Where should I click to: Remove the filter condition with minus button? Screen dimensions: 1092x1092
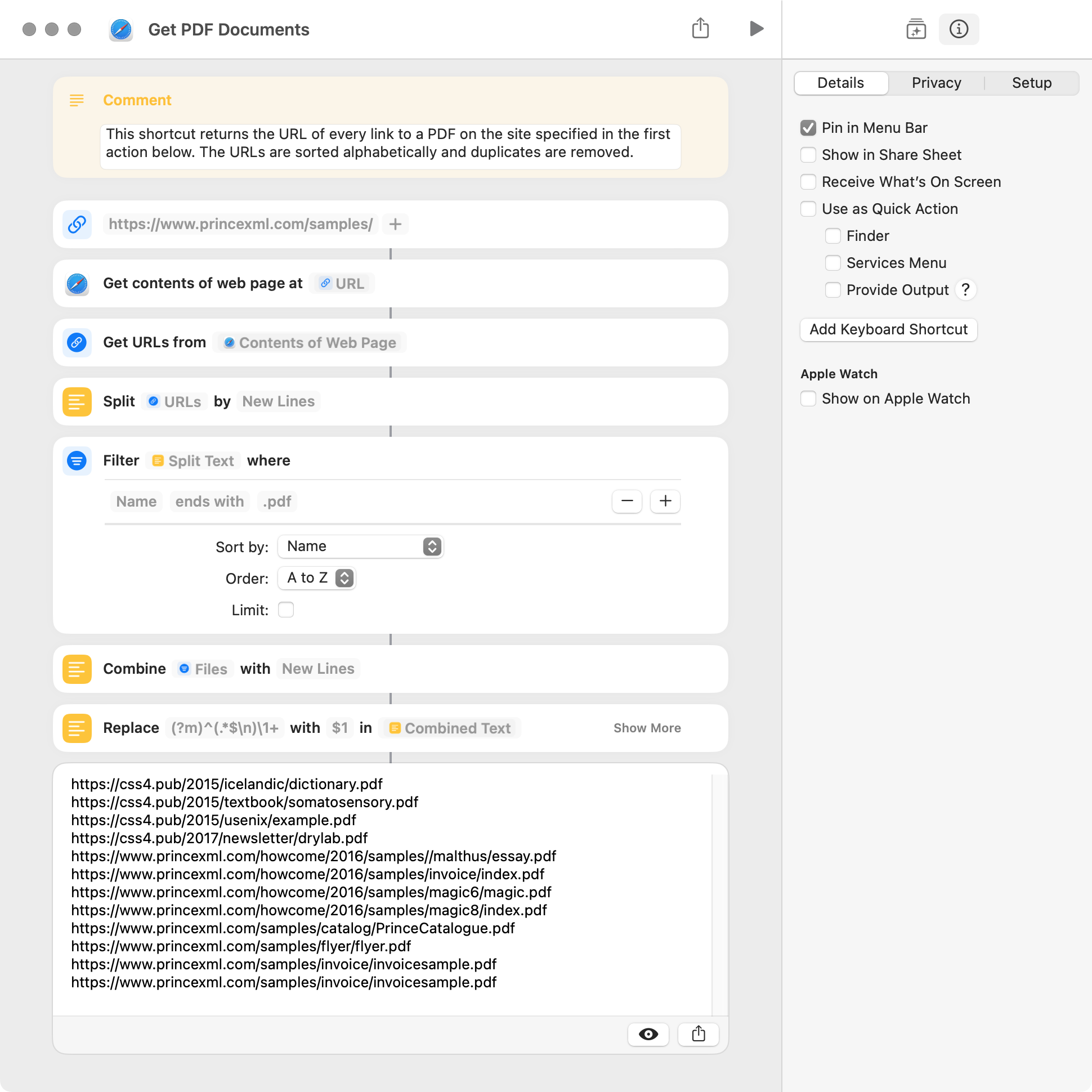pyautogui.click(x=627, y=502)
